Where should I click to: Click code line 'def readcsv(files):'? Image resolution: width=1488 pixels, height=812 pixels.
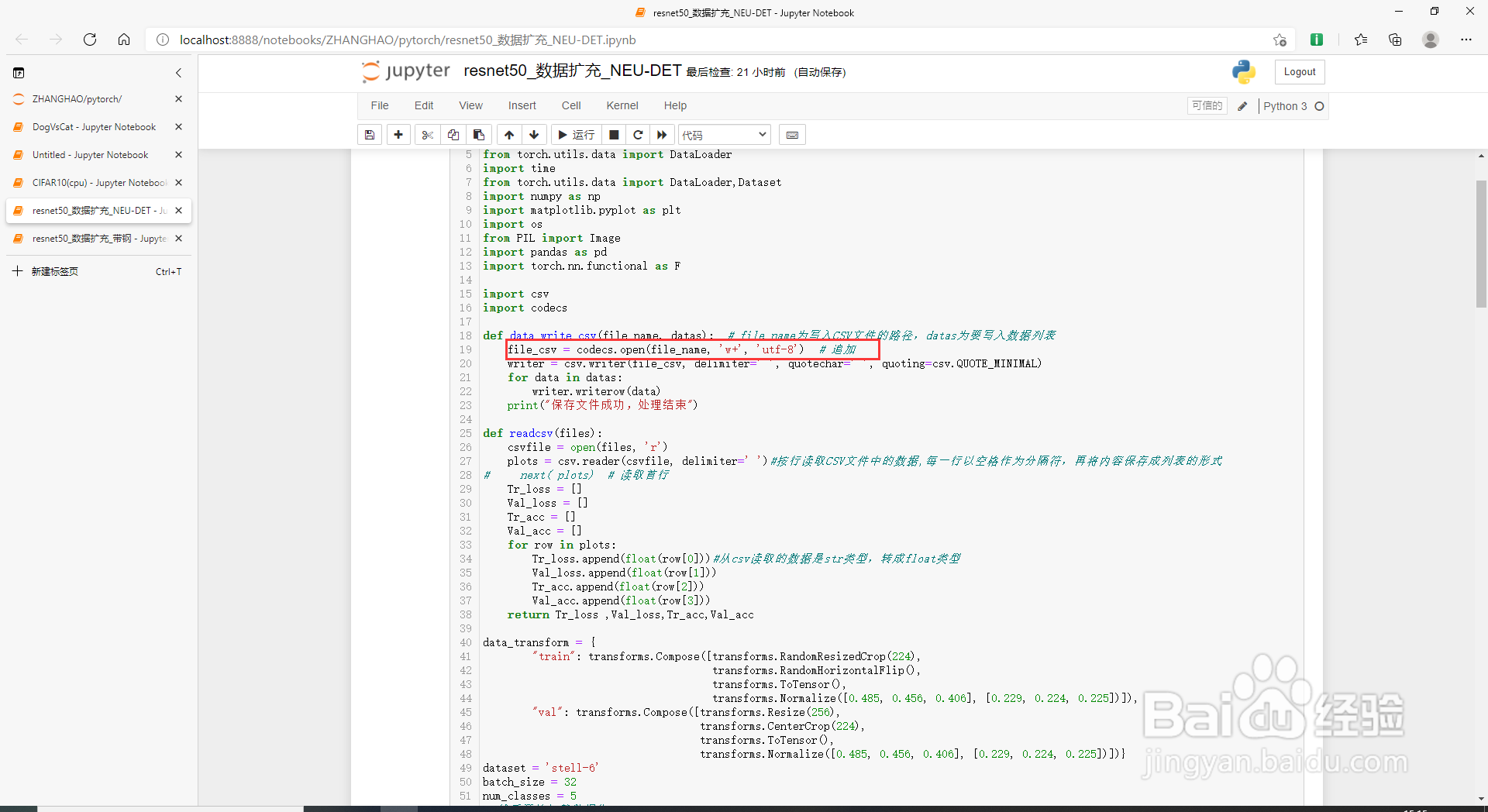click(542, 434)
